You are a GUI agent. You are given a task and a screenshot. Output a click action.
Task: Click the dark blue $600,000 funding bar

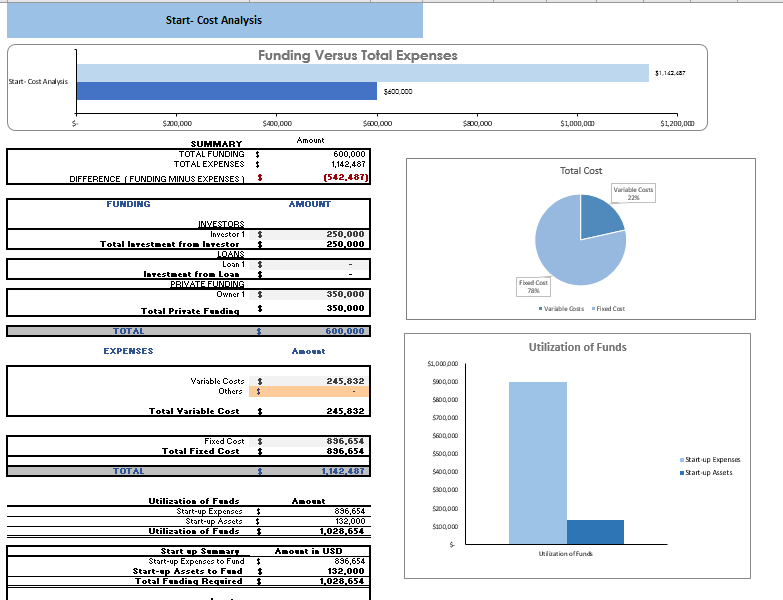click(227, 91)
